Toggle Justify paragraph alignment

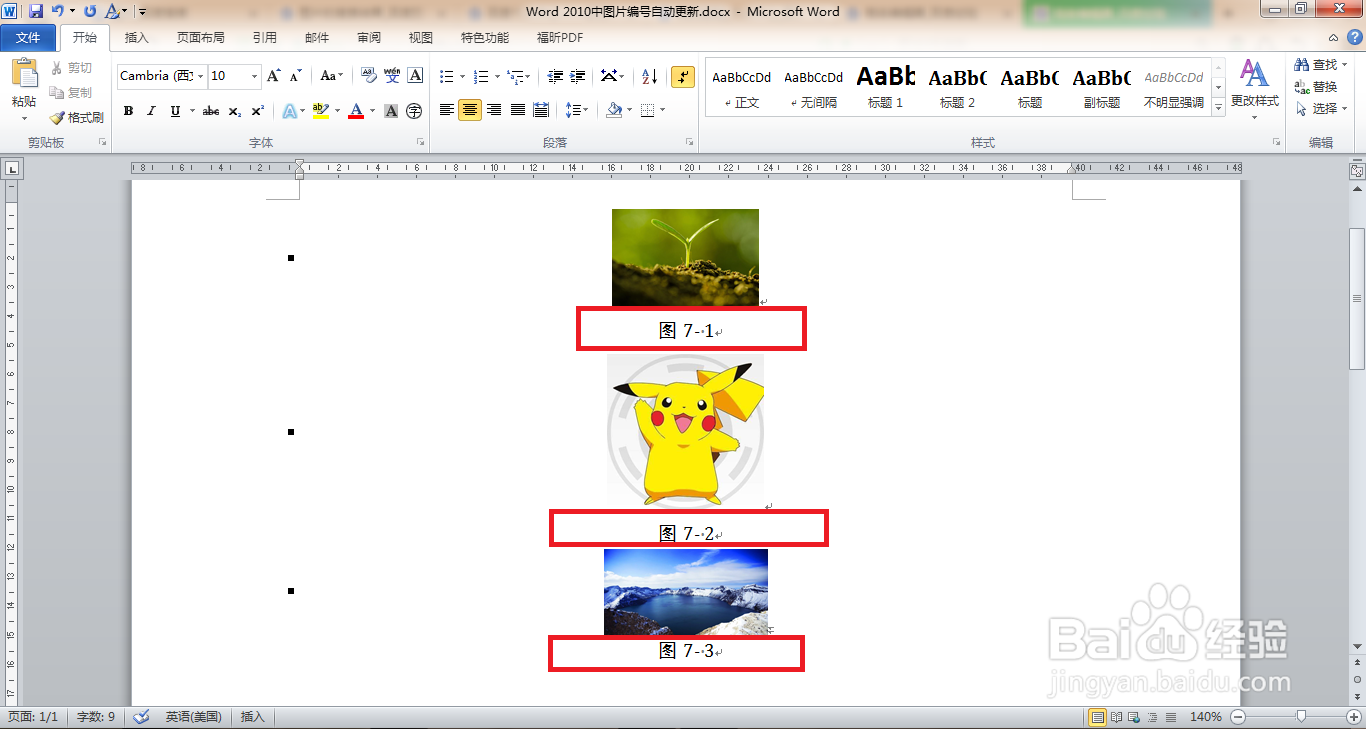click(517, 110)
